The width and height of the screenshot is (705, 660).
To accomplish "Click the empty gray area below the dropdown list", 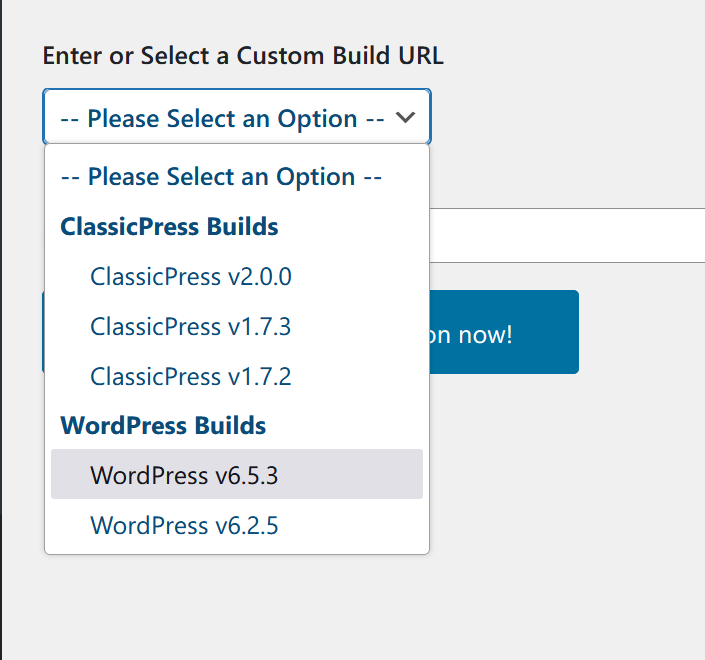I will [x=300, y=610].
